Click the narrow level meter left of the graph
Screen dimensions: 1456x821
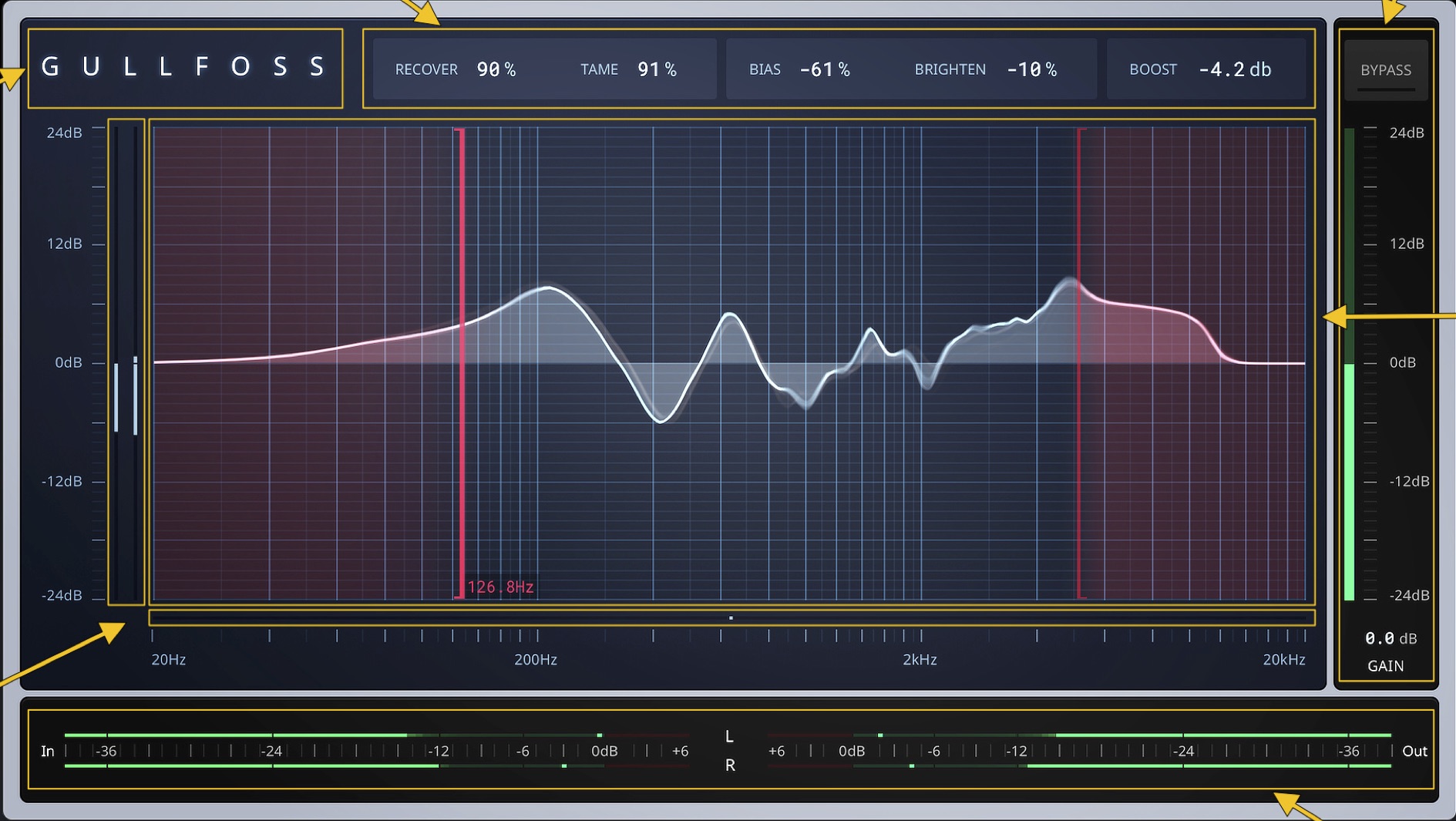pos(126,362)
